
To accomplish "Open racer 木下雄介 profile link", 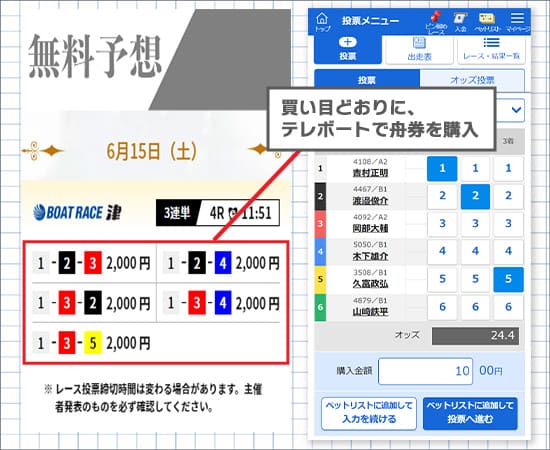I will (x=370, y=256).
